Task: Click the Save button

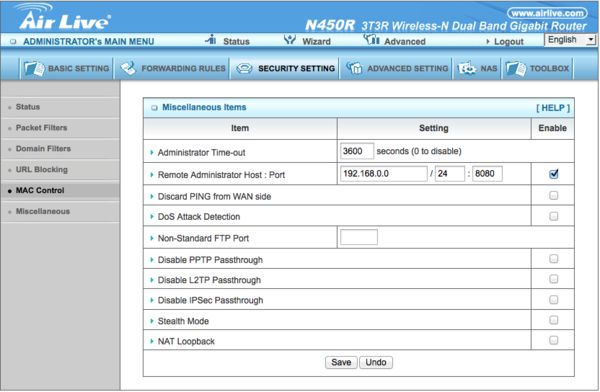Action: pos(341,362)
